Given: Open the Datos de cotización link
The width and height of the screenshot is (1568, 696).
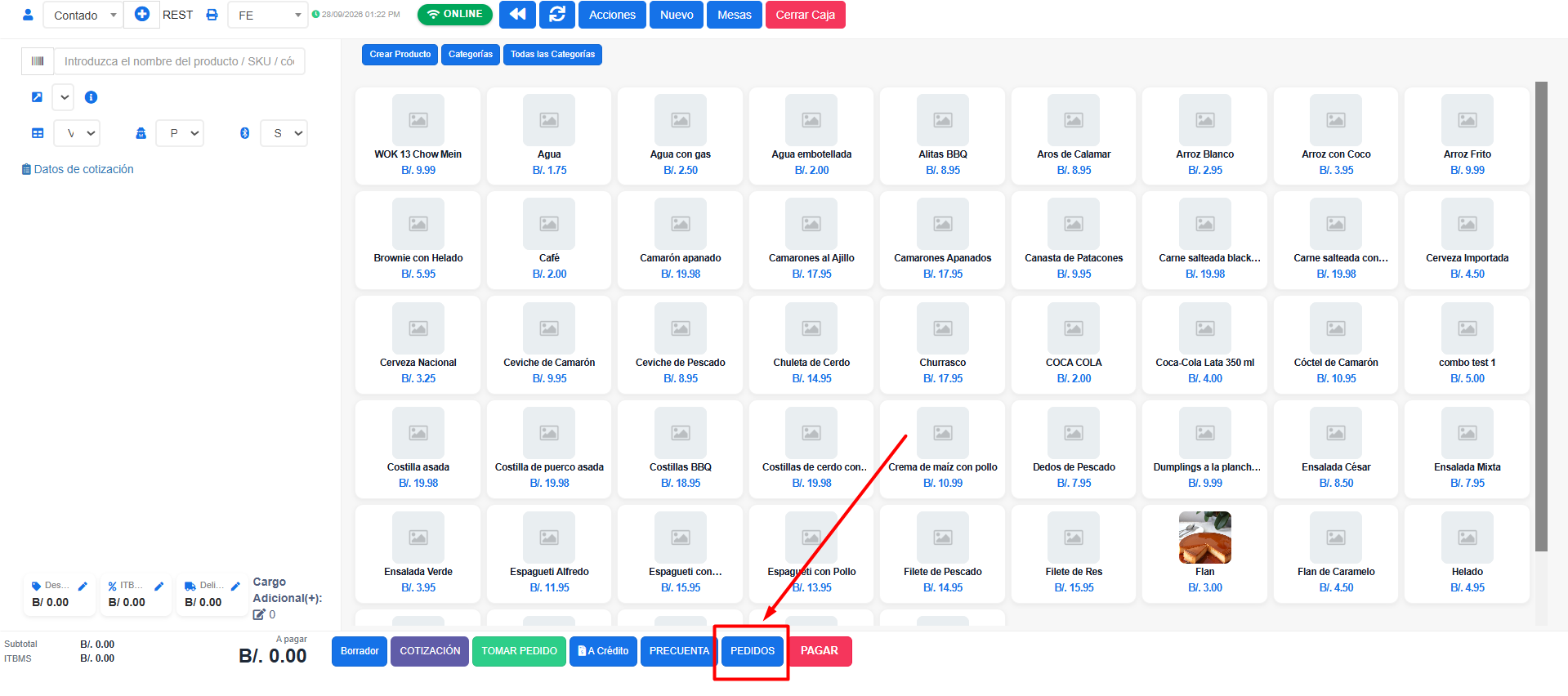Looking at the screenshot, I should tap(78, 169).
